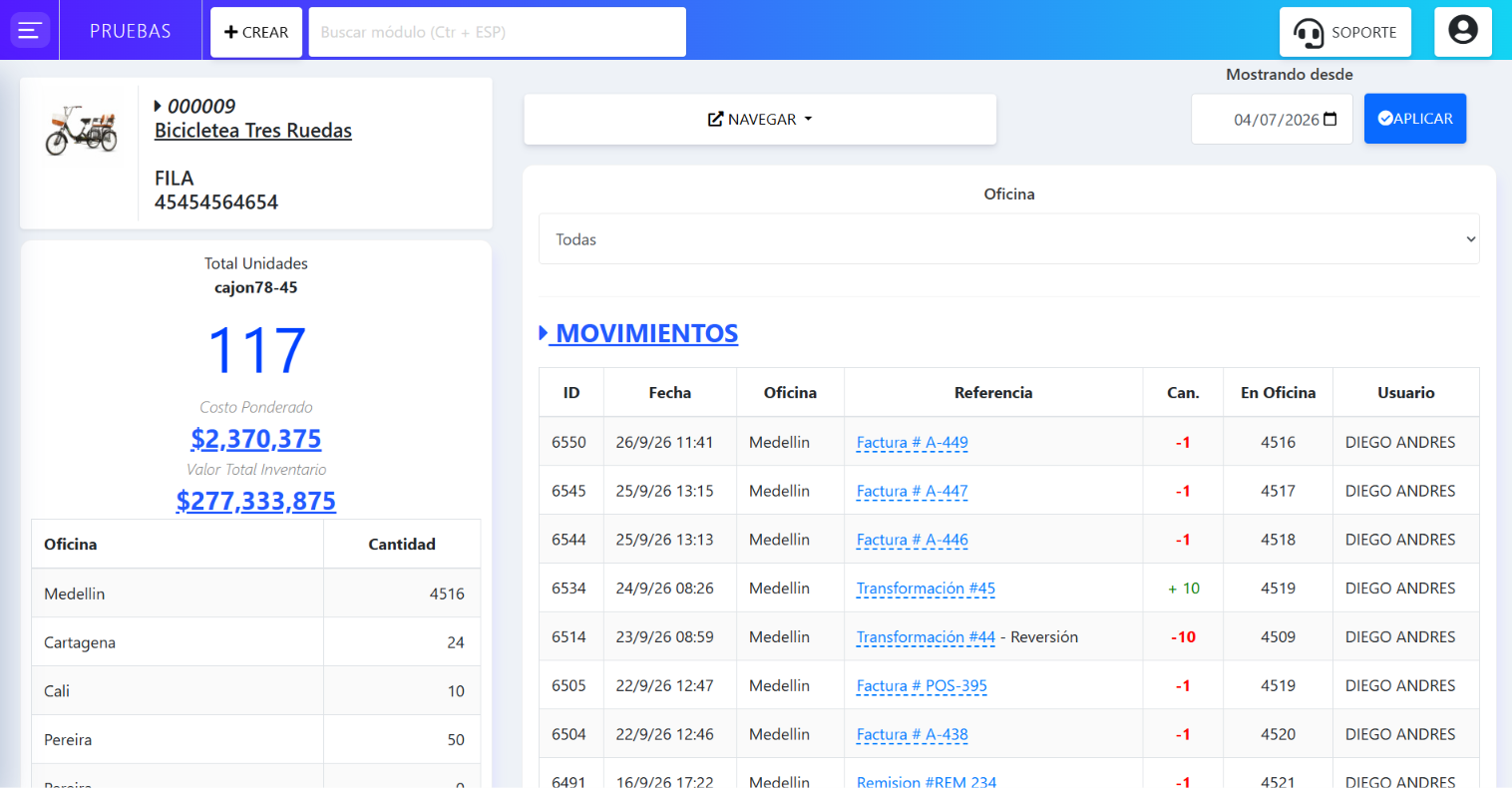Open Transformación #45 reference link

click(x=926, y=589)
